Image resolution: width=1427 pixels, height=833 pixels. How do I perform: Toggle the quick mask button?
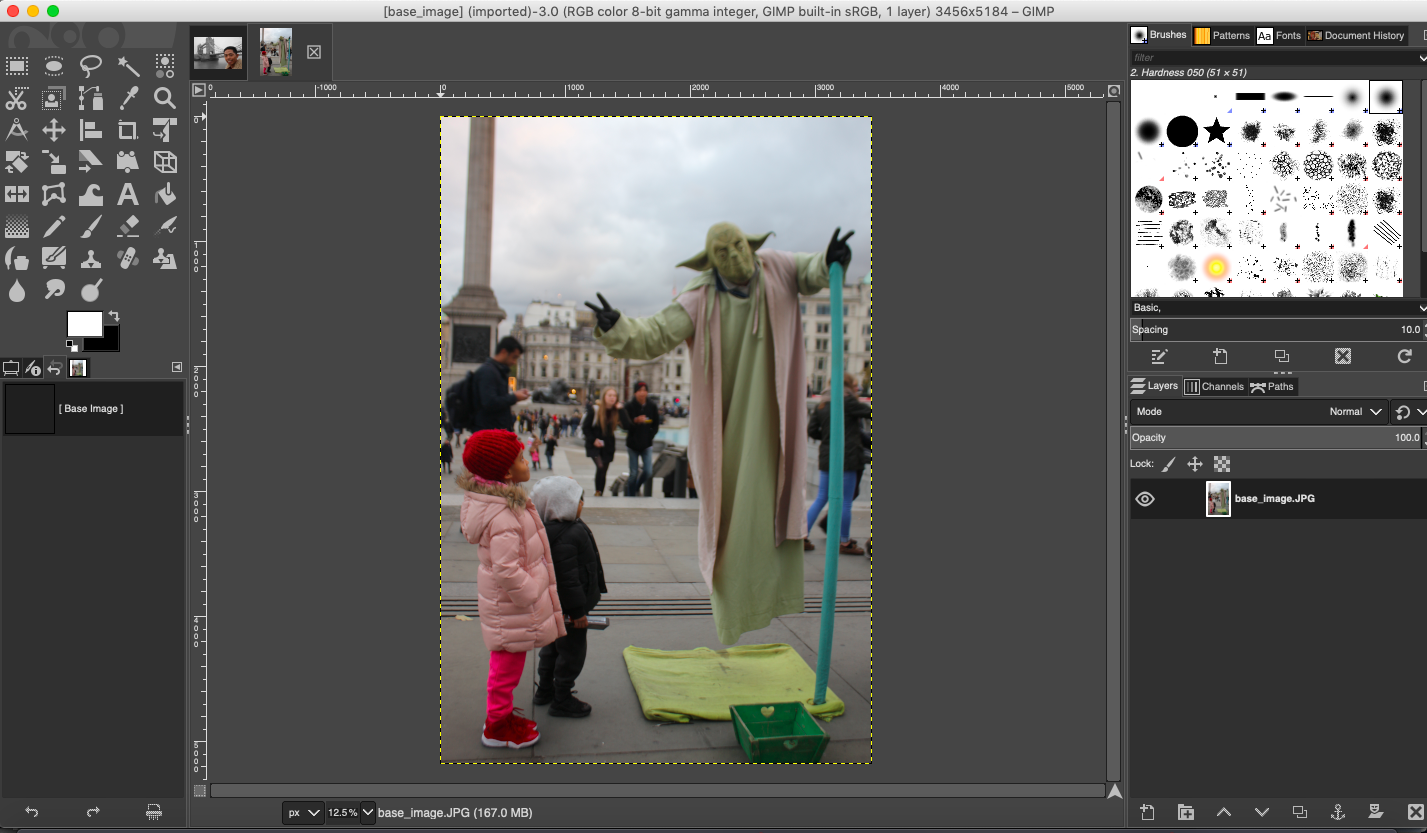coord(199,790)
